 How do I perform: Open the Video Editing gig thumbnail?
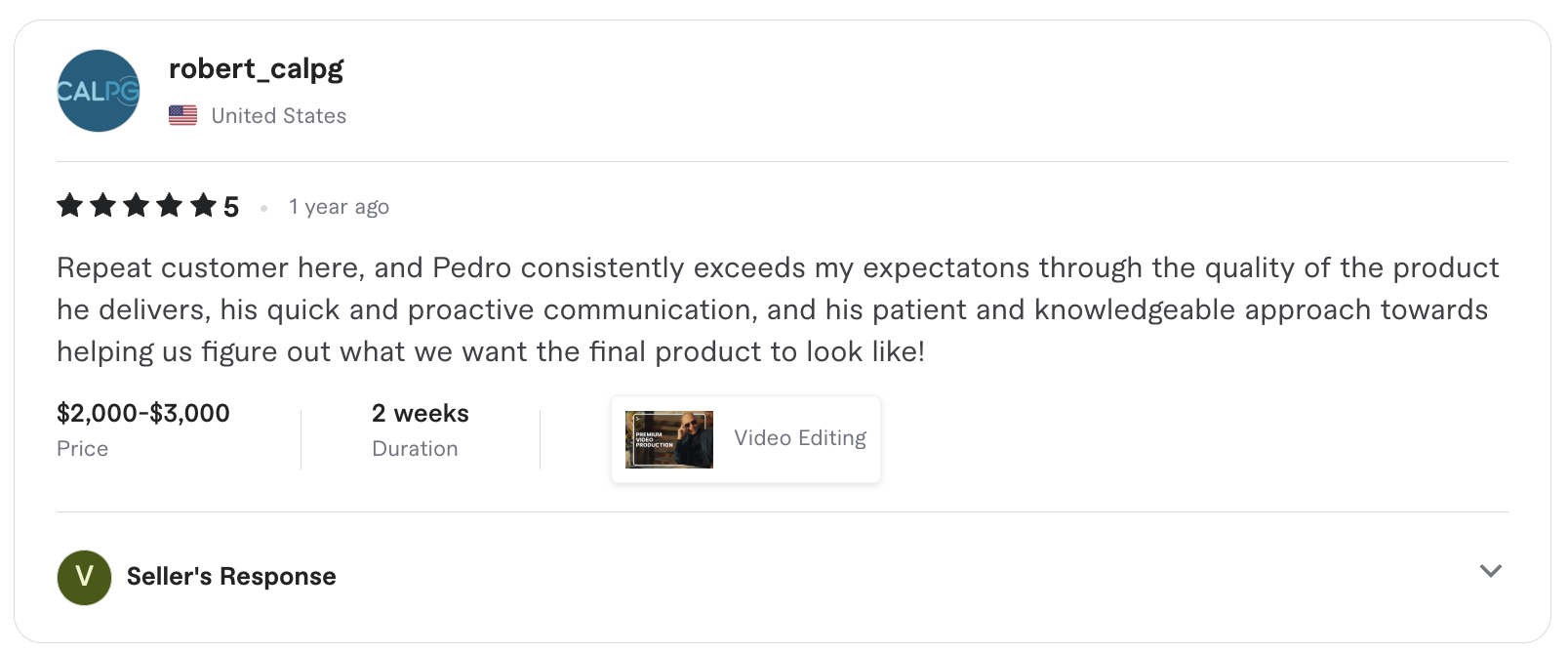click(x=668, y=439)
